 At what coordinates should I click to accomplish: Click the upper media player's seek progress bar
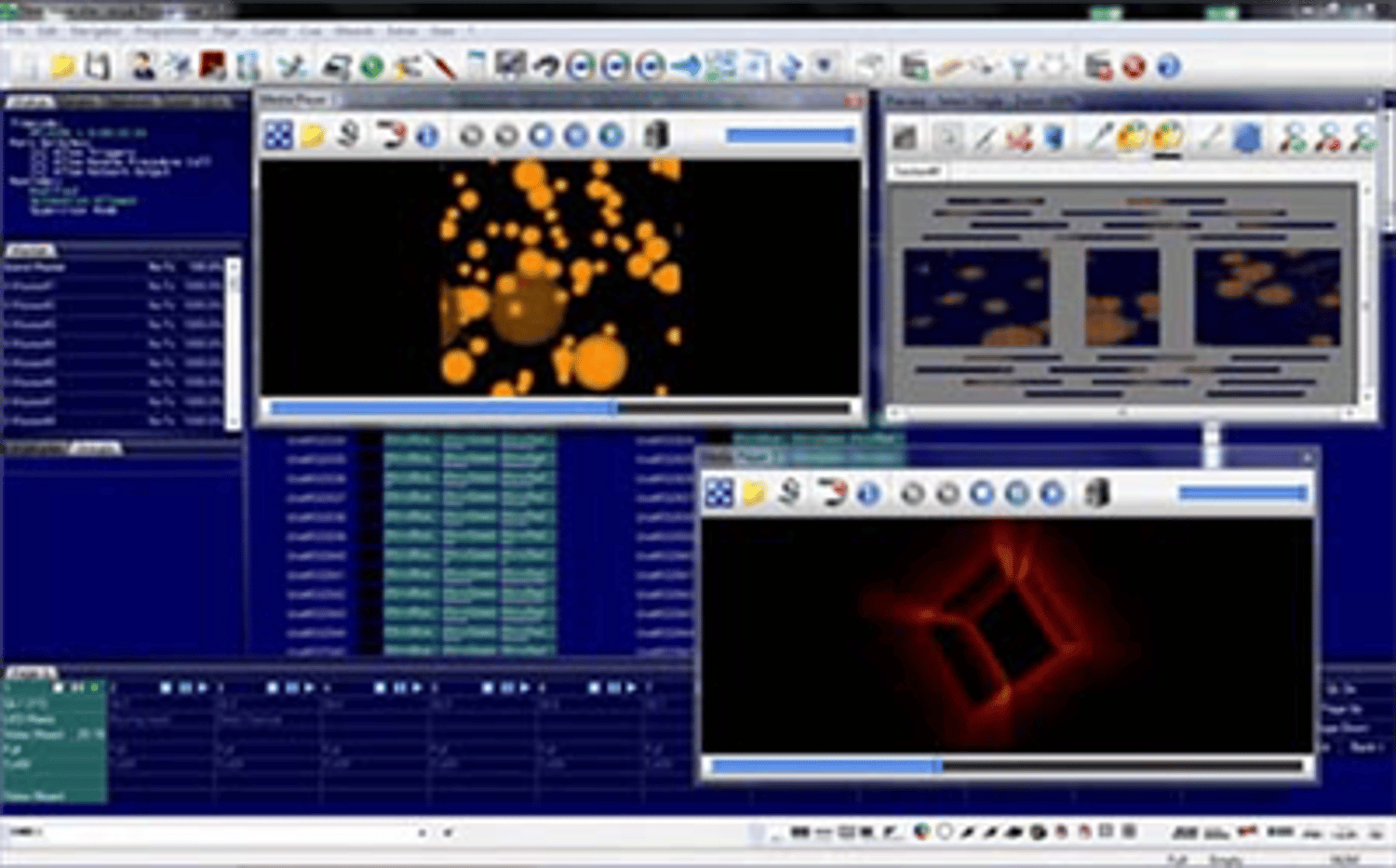point(558,407)
